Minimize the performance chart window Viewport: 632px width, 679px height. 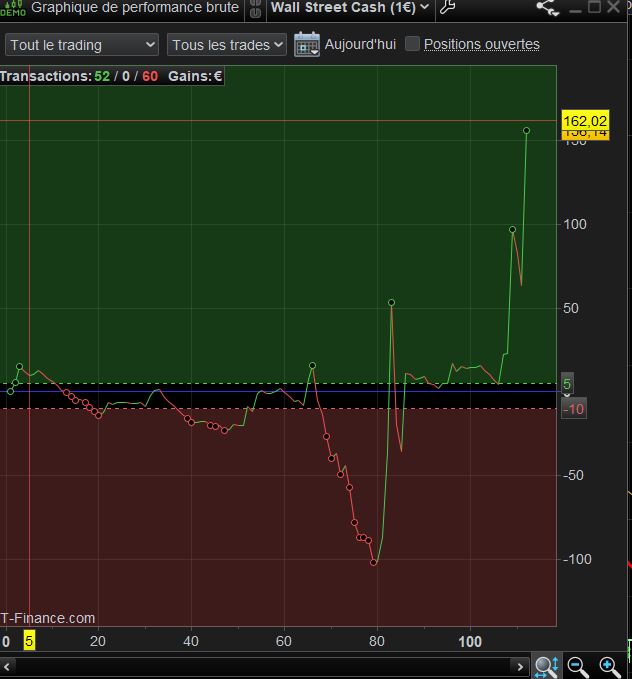pos(575,9)
